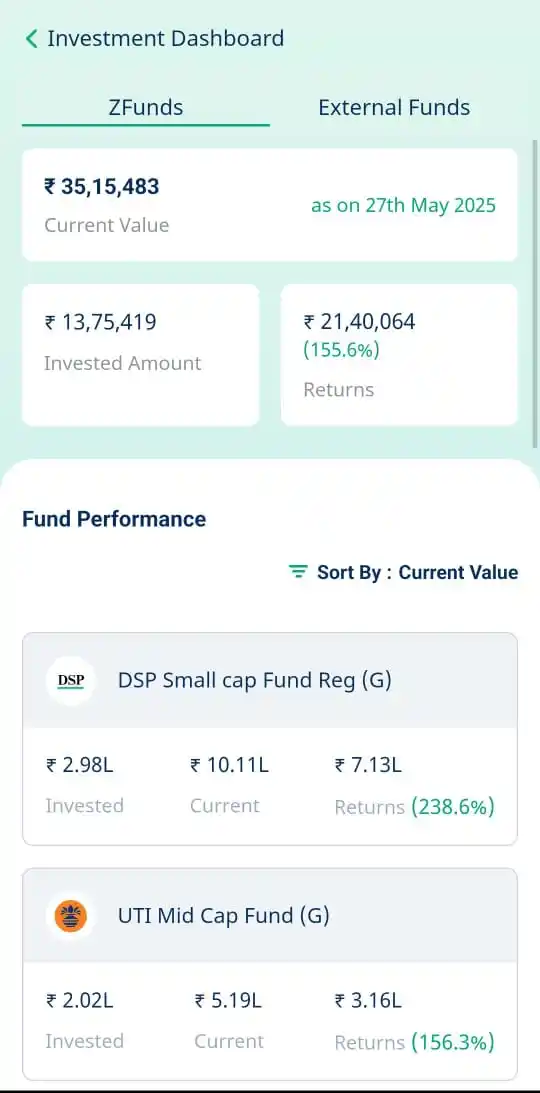
Task: Tap DSP fund returns 238.6% value
Action: pos(453,807)
